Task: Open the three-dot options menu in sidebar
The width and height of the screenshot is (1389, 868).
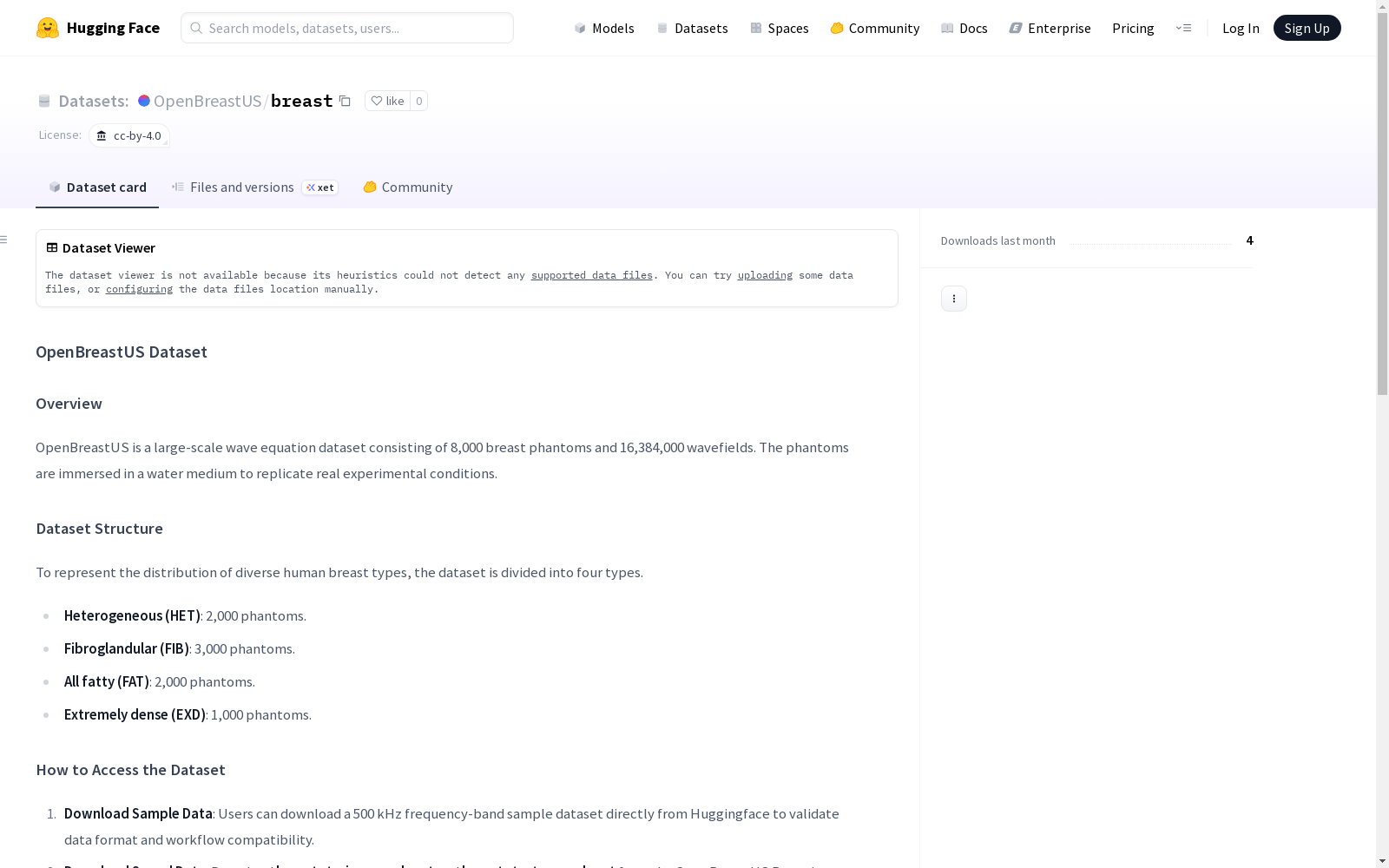Action: (954, 299)
